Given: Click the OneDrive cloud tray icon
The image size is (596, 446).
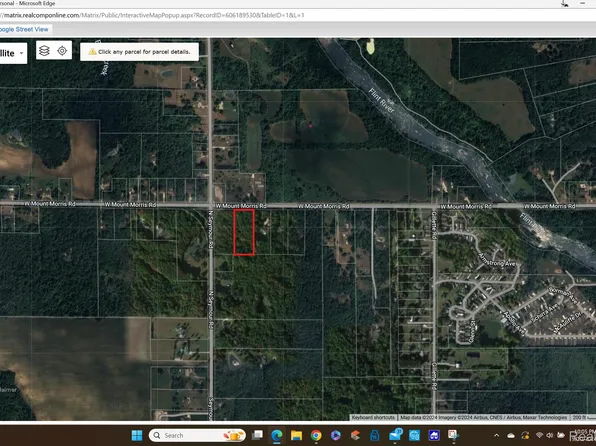Looking at the screenshot, I should (511, 435).
